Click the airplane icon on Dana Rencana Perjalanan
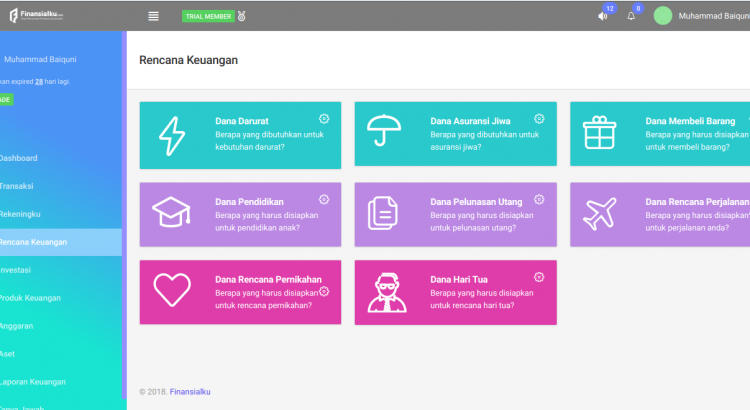The image size is (750, 410). pyautogui.click(x=599, y=214)
